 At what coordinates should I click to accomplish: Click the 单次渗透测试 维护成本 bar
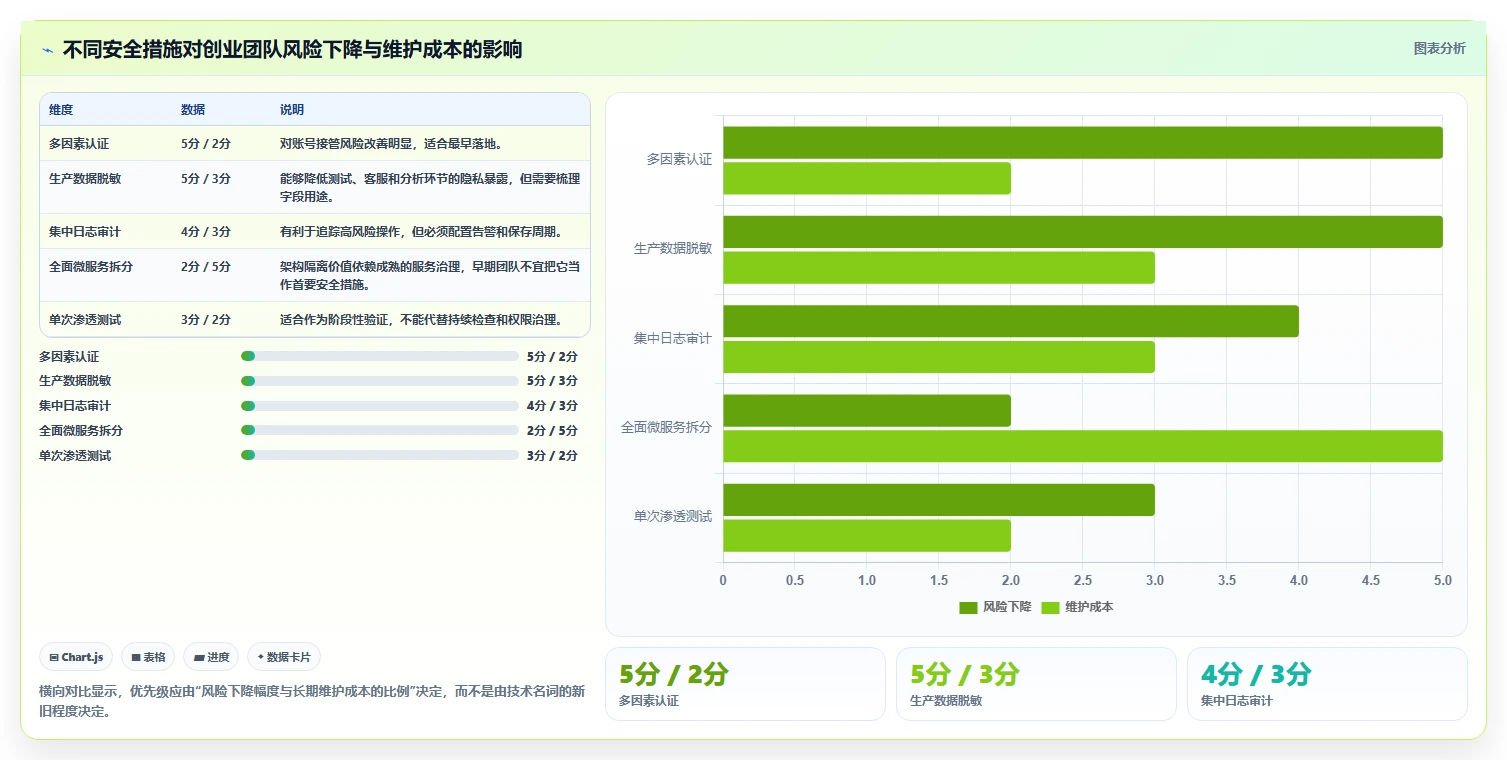click(867, 536)
